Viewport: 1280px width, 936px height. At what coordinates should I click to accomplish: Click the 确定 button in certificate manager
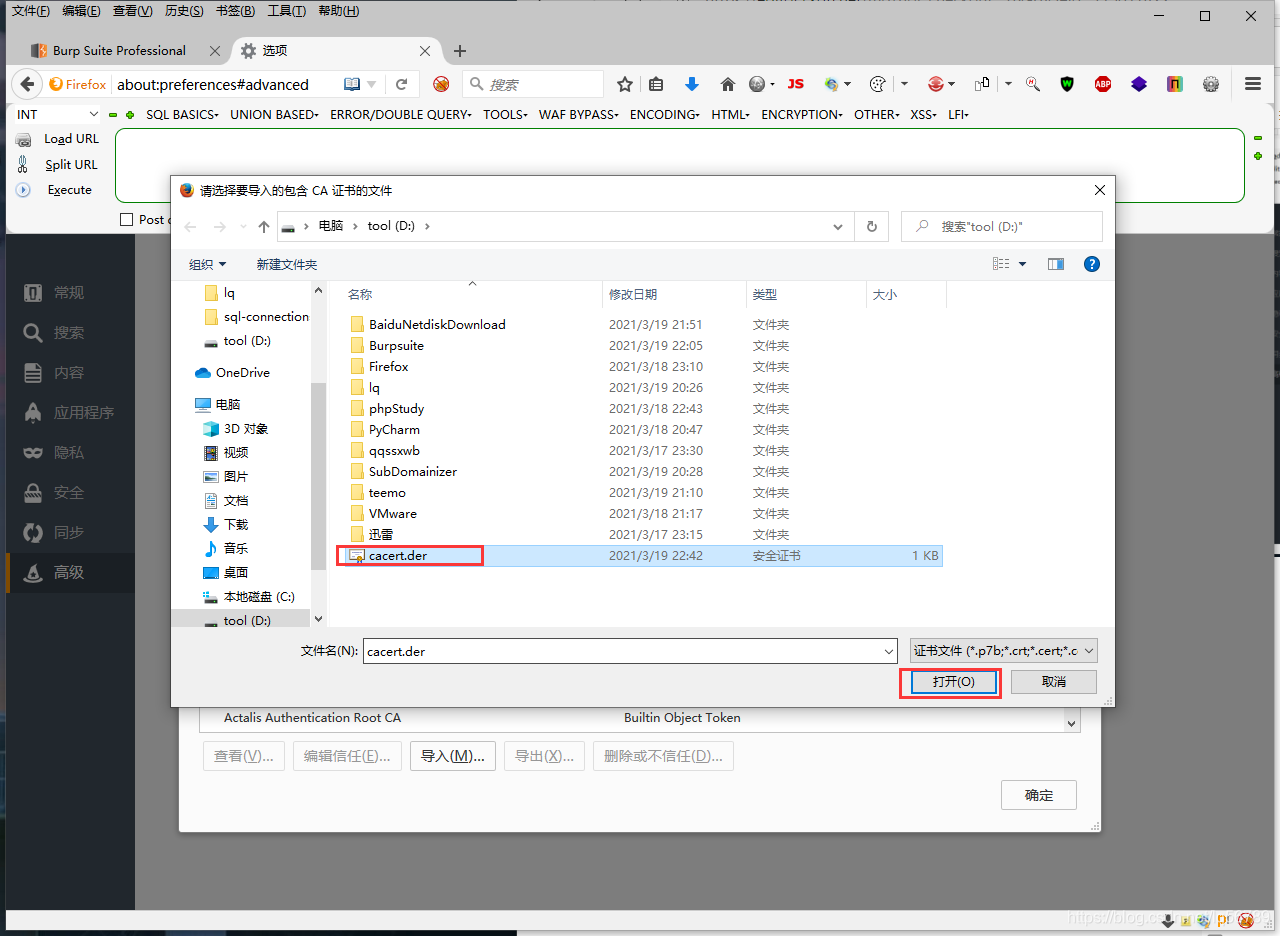tap(1039, 795)
